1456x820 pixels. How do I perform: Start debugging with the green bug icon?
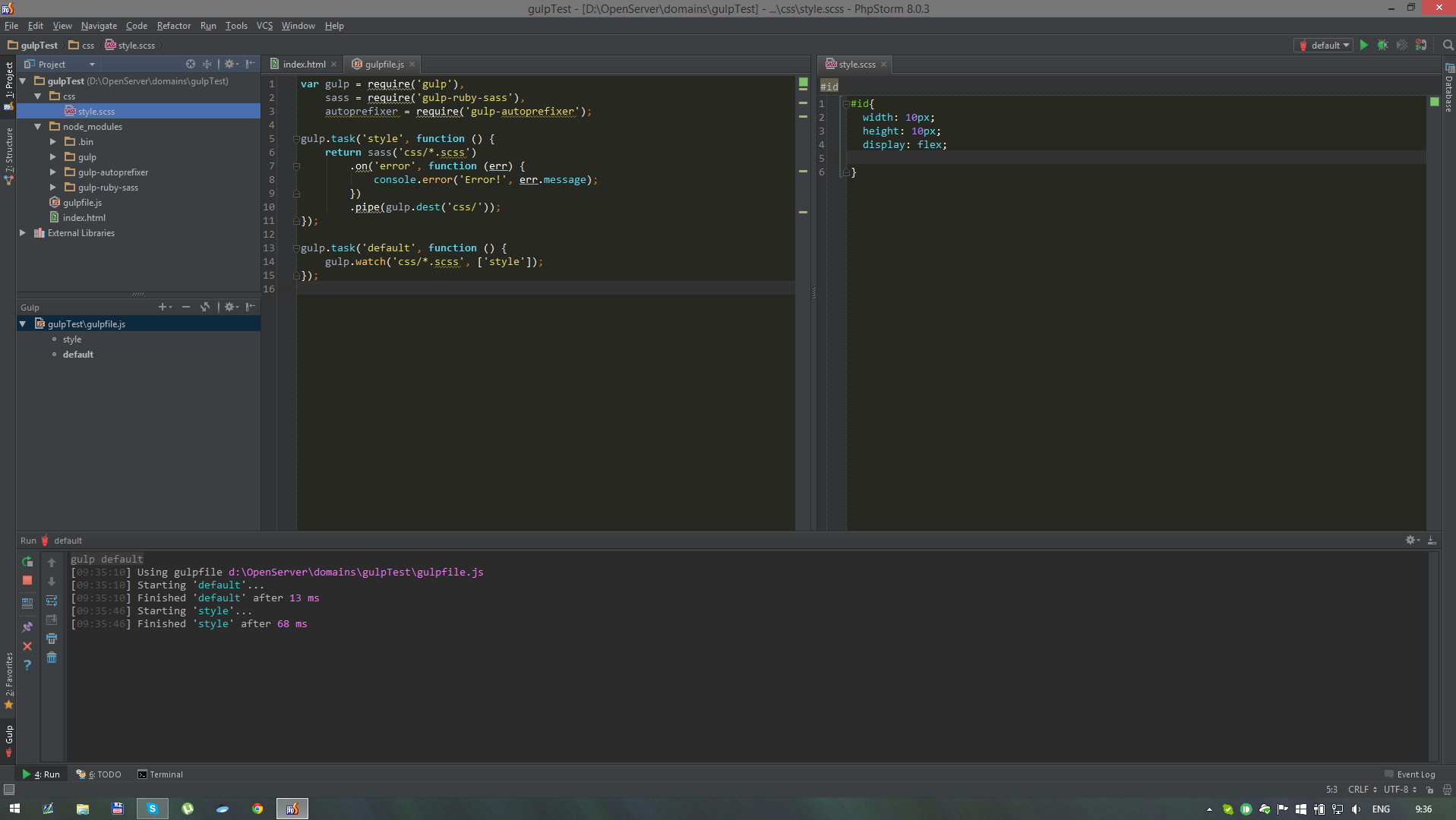[x=1382, y=46]
